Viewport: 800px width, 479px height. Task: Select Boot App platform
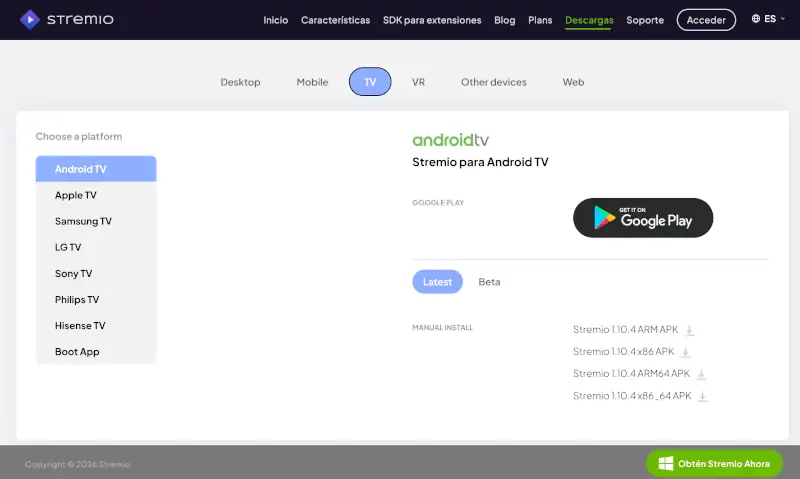(x=96, y=351)
